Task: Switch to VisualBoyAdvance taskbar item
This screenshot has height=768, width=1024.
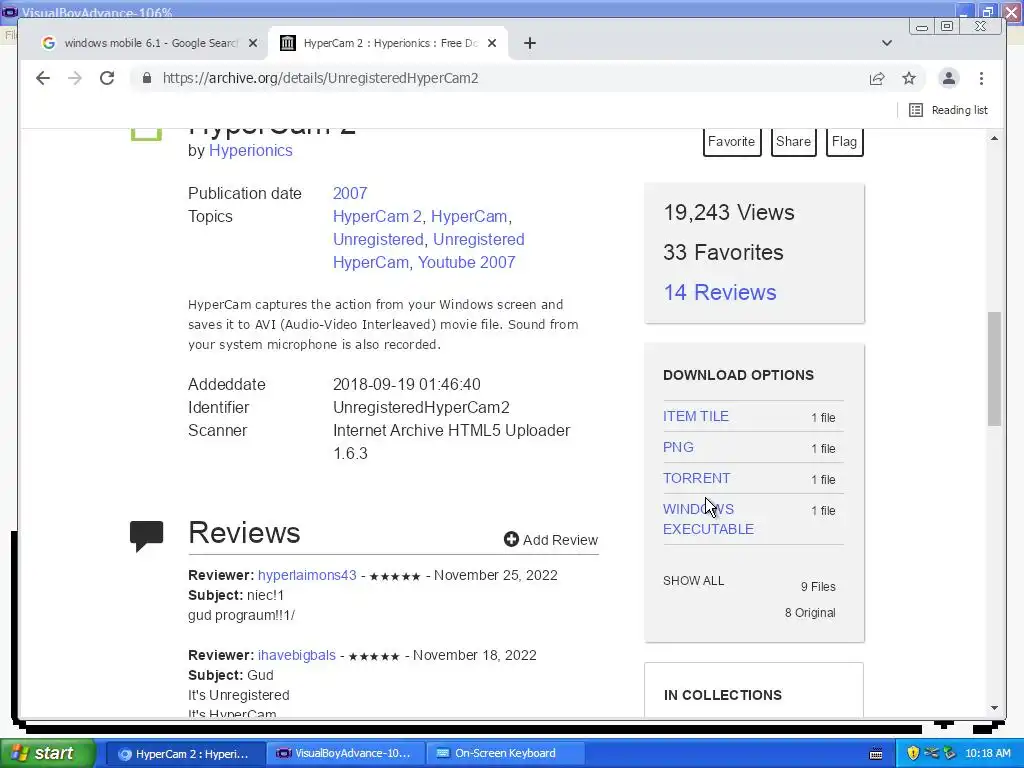Action: click(x=346, y=754)
